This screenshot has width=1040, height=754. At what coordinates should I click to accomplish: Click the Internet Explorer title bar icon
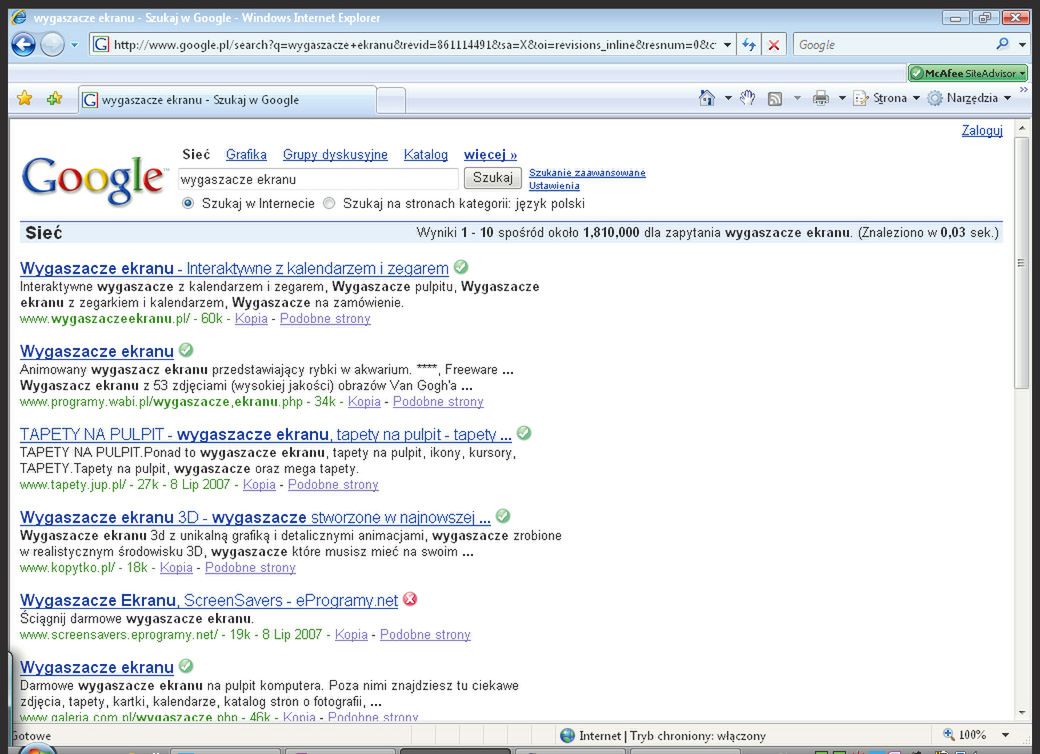click(19, 17)
